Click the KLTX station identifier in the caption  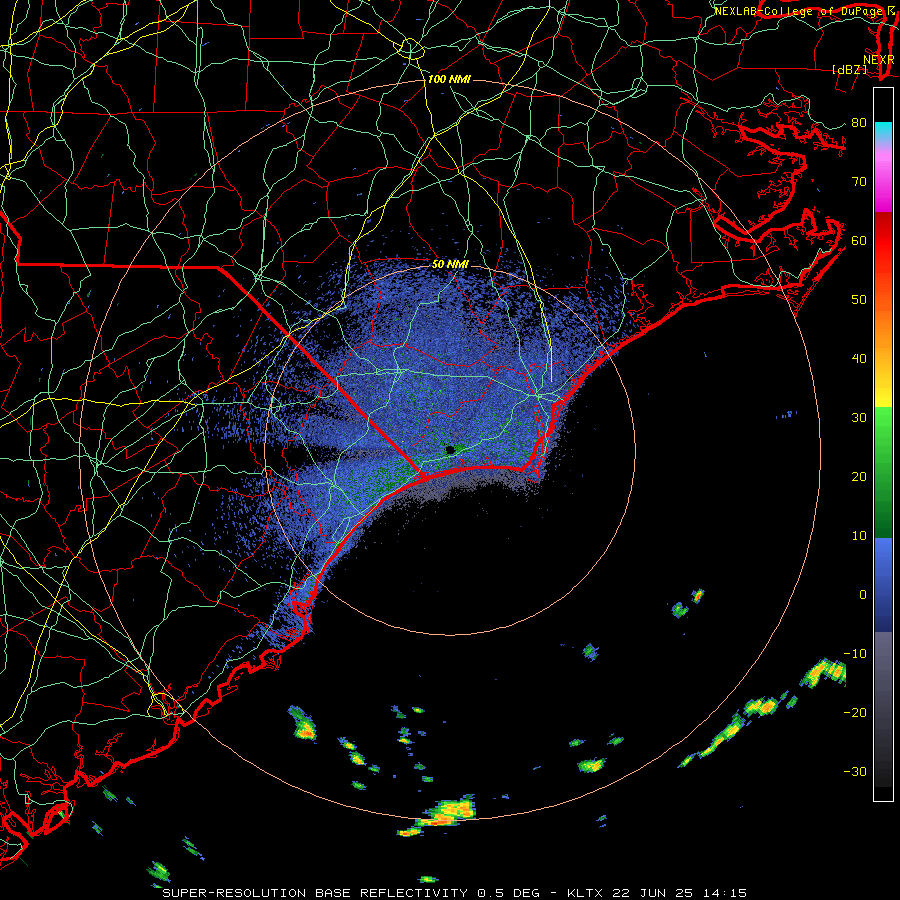click(x=587, y=893)
